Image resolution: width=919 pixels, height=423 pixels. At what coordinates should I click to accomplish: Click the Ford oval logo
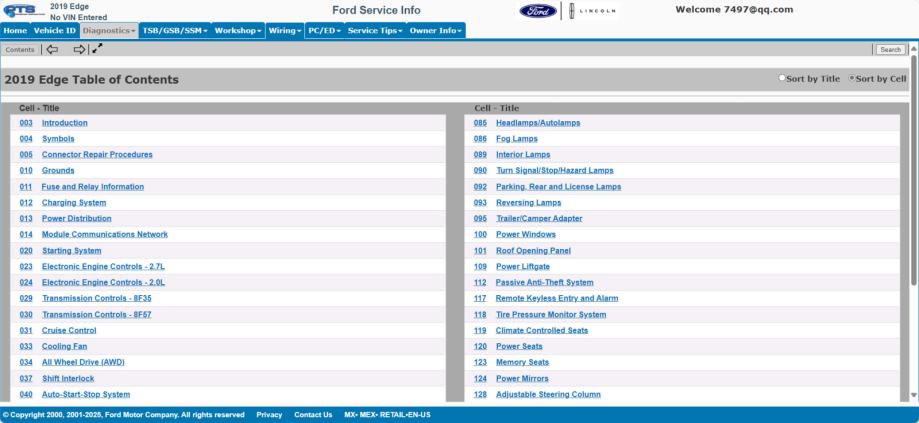538,11
